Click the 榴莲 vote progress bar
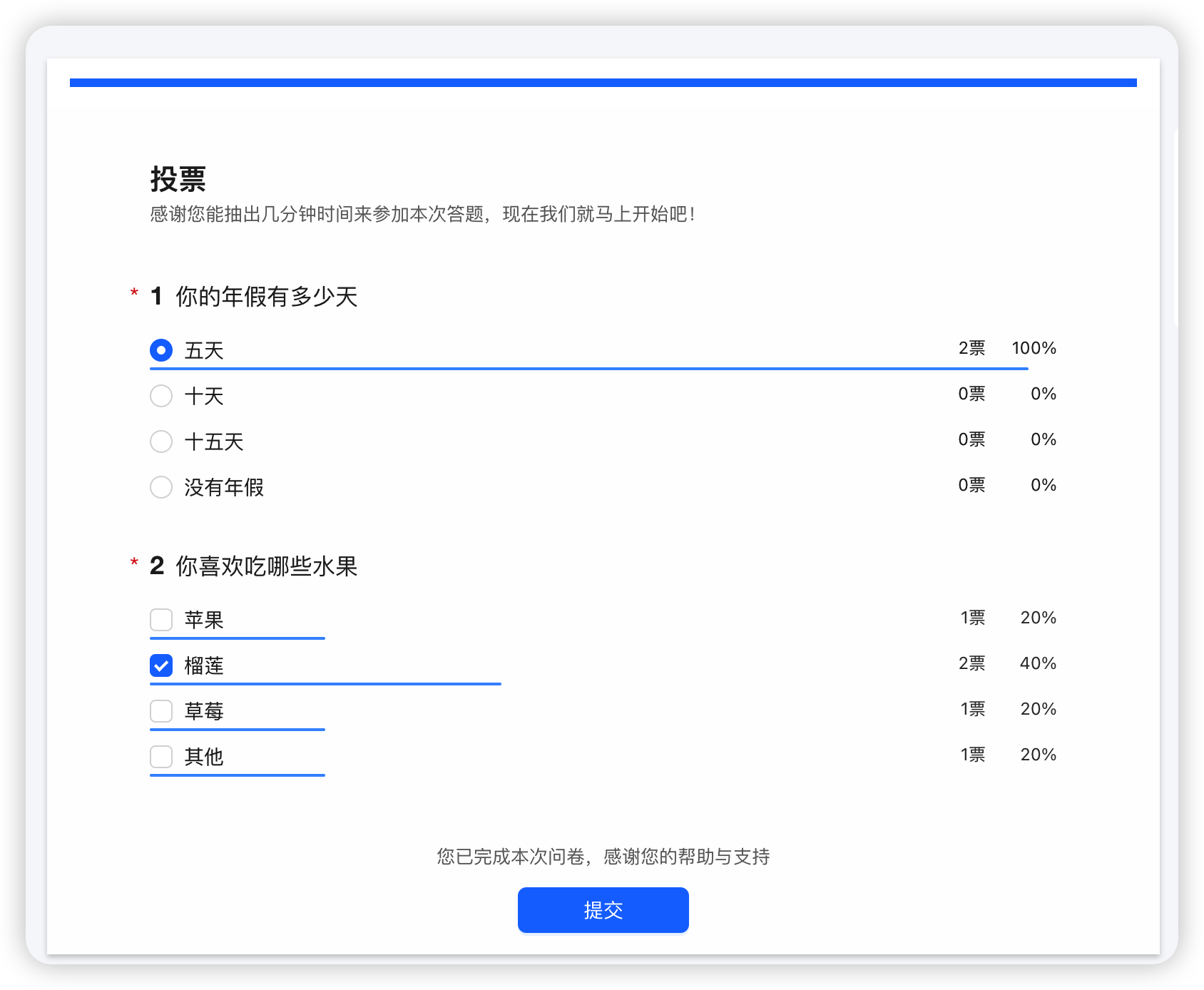This screenshot has height=990, width=1204. 325,684
